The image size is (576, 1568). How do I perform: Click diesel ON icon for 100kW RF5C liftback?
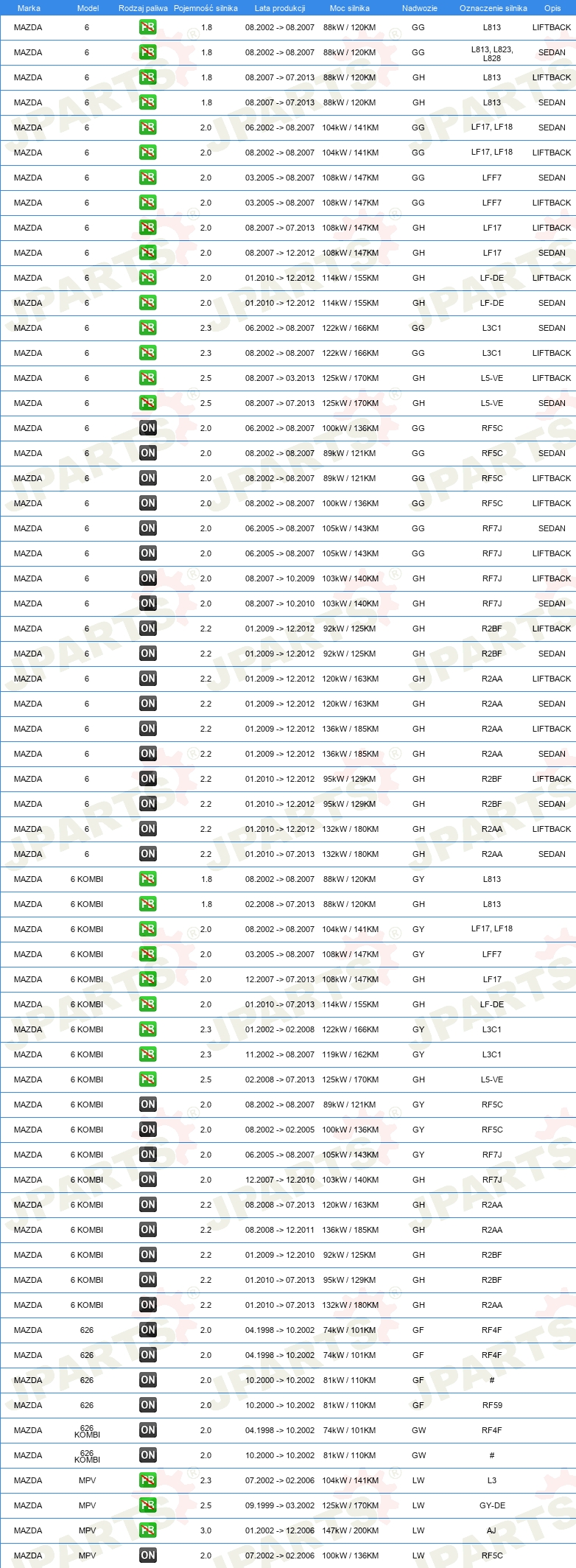pyautogui.click(x=148, y=503)
